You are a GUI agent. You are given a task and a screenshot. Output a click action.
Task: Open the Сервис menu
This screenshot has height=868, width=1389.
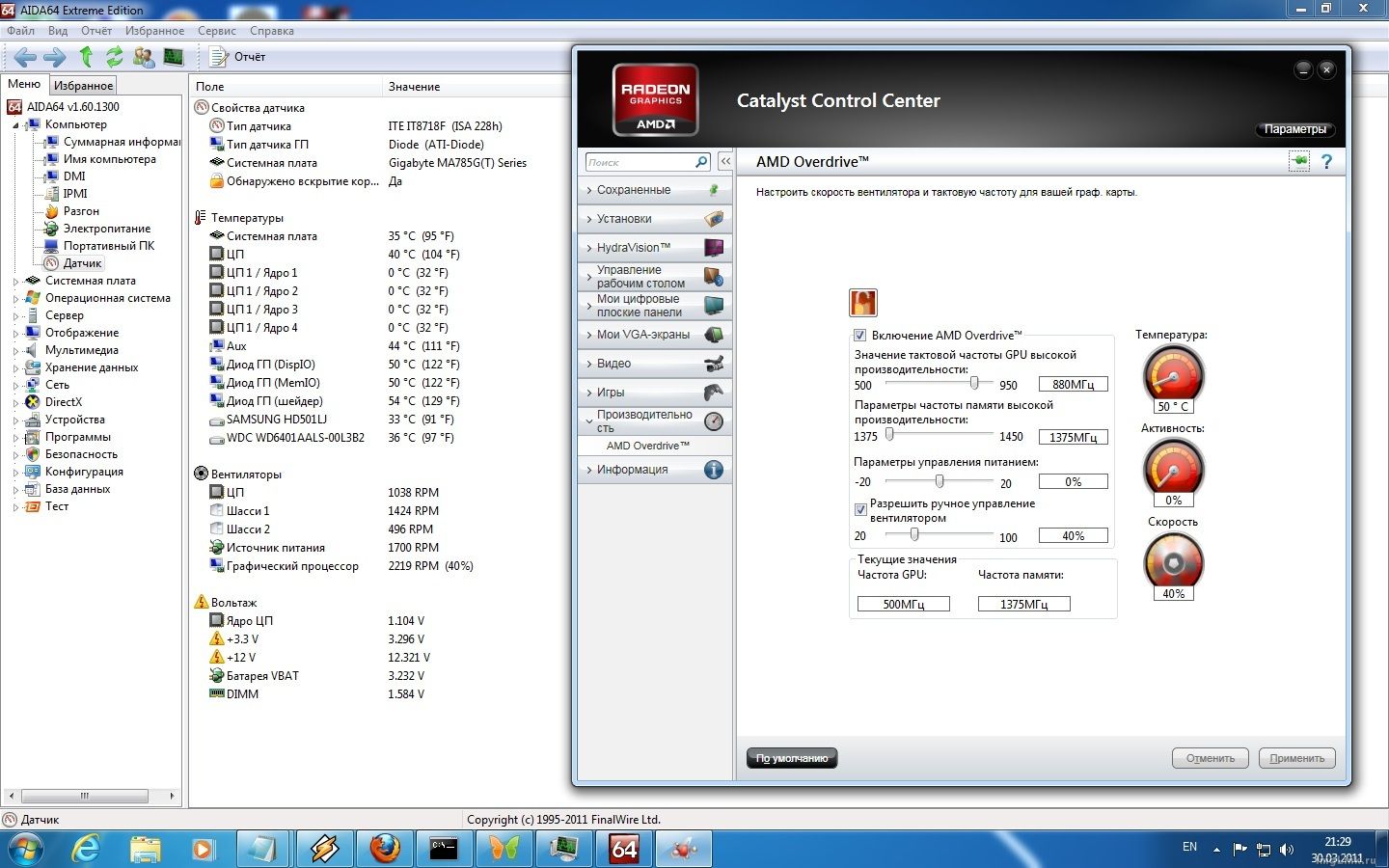pyautogui.click(x=217, y=31)
